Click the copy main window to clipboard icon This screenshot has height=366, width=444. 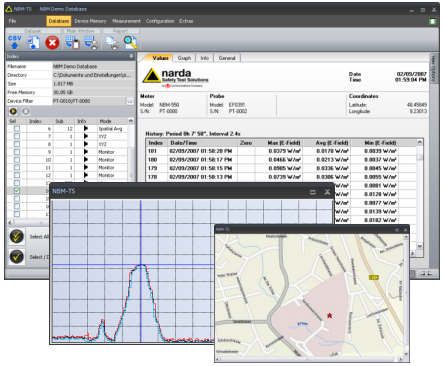pyautogui.click(x=72, y=43)
